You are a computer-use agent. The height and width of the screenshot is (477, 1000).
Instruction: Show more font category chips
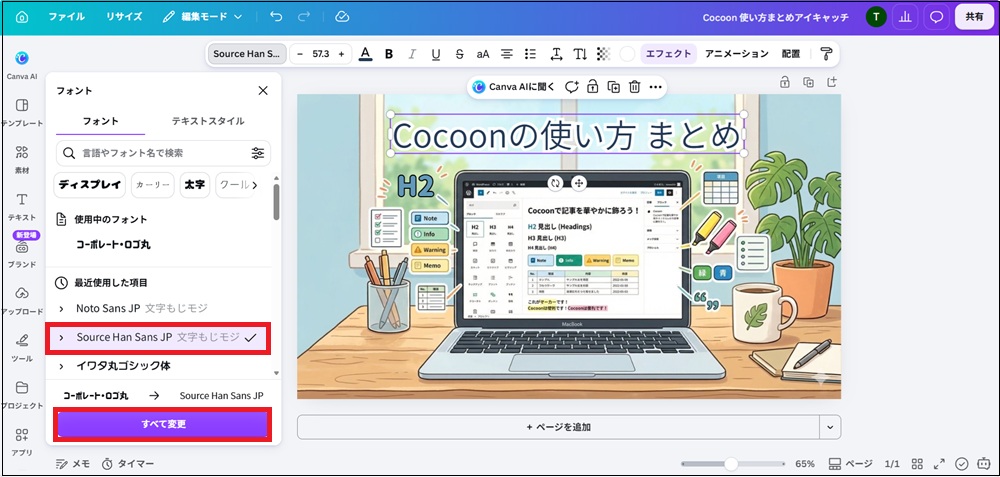255,185
